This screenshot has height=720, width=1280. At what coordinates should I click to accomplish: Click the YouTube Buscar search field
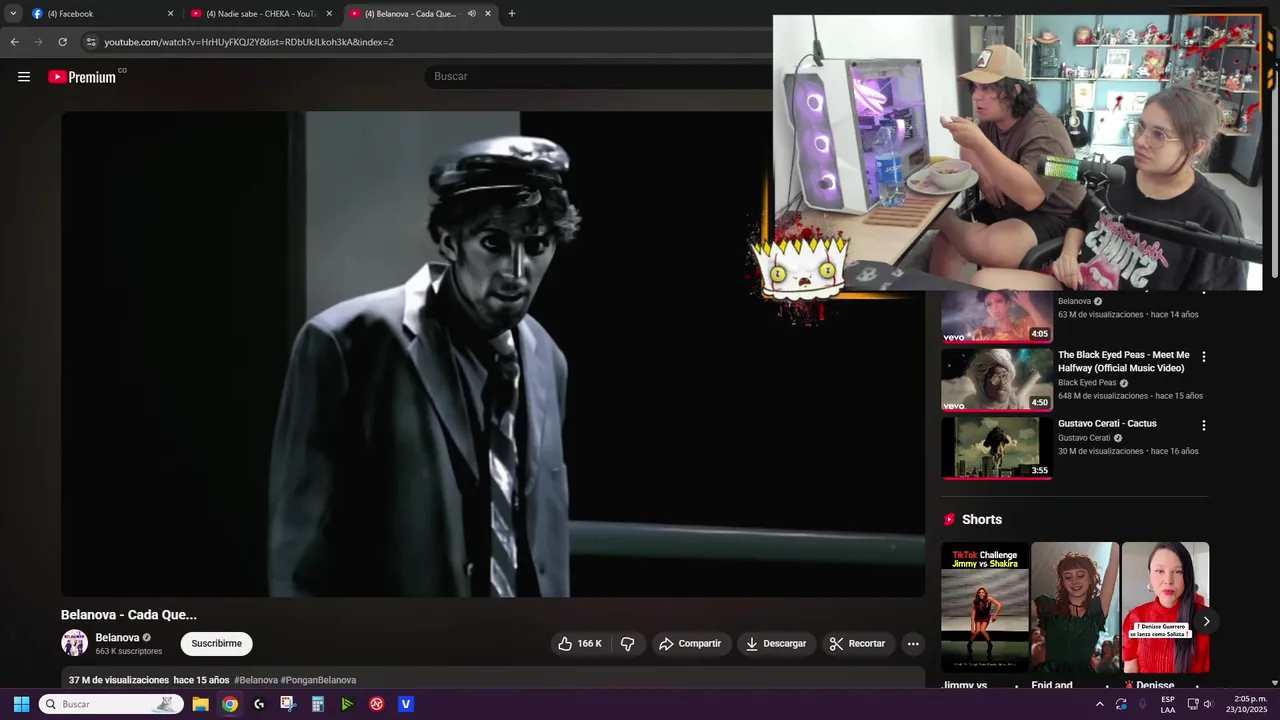click(600, 76)
